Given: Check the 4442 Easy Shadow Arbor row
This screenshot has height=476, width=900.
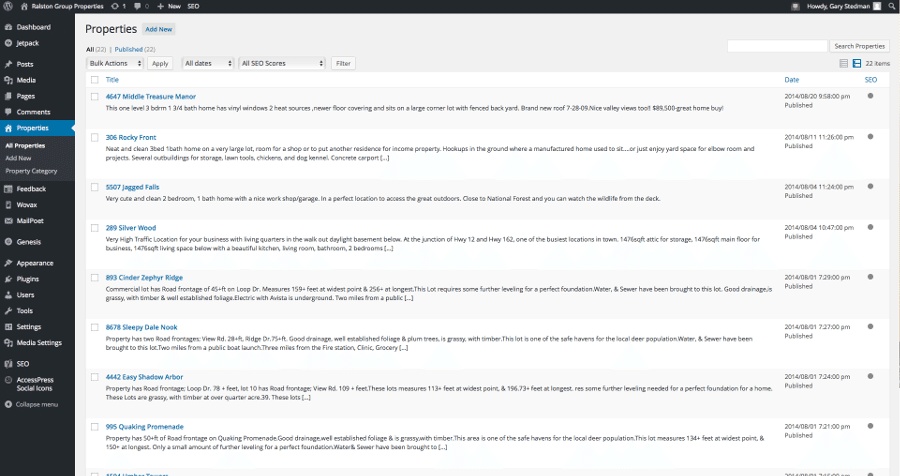Looking at the screenshot, I should pos(95,377).
